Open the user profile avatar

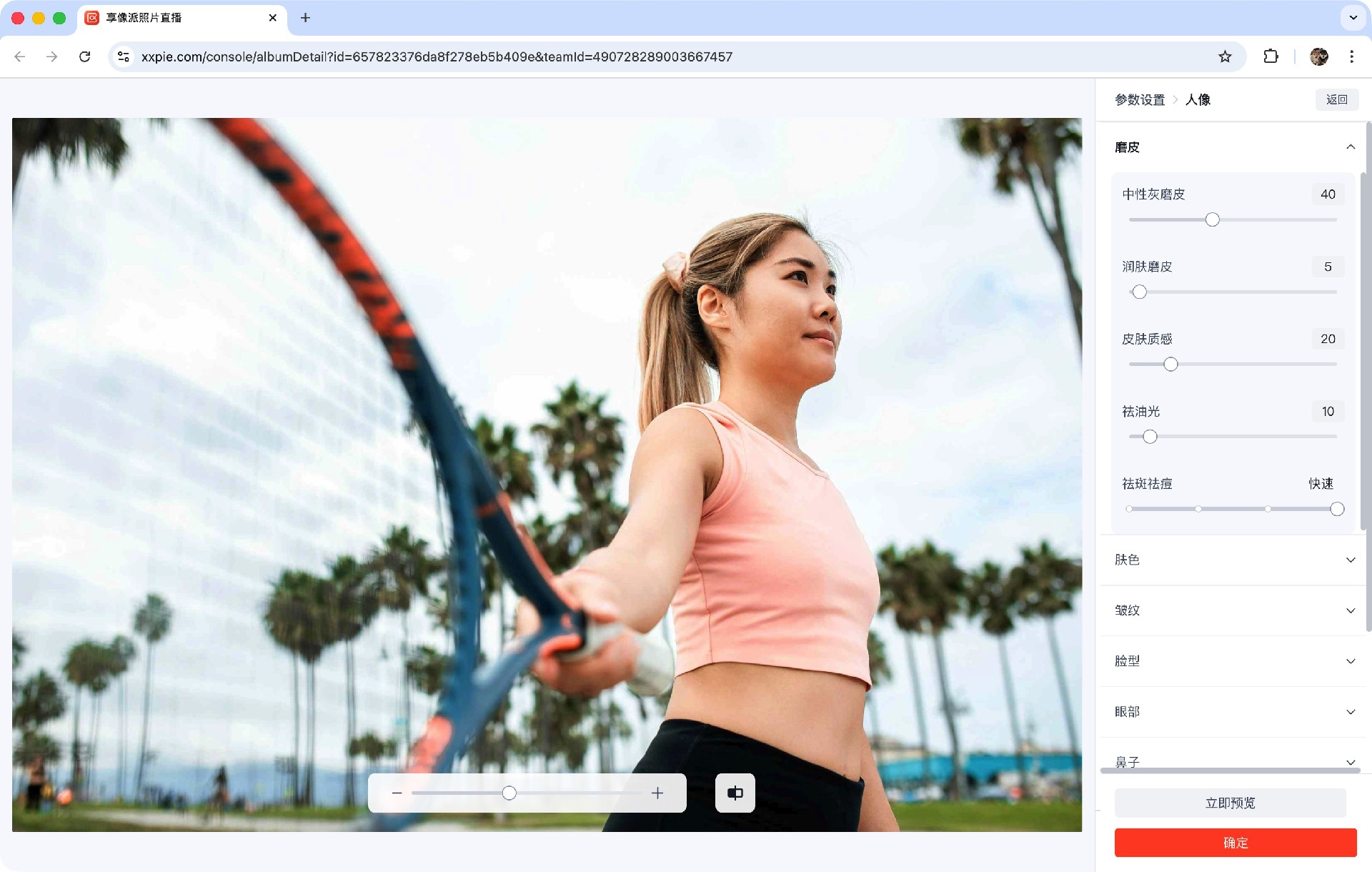click(1318, 56)
